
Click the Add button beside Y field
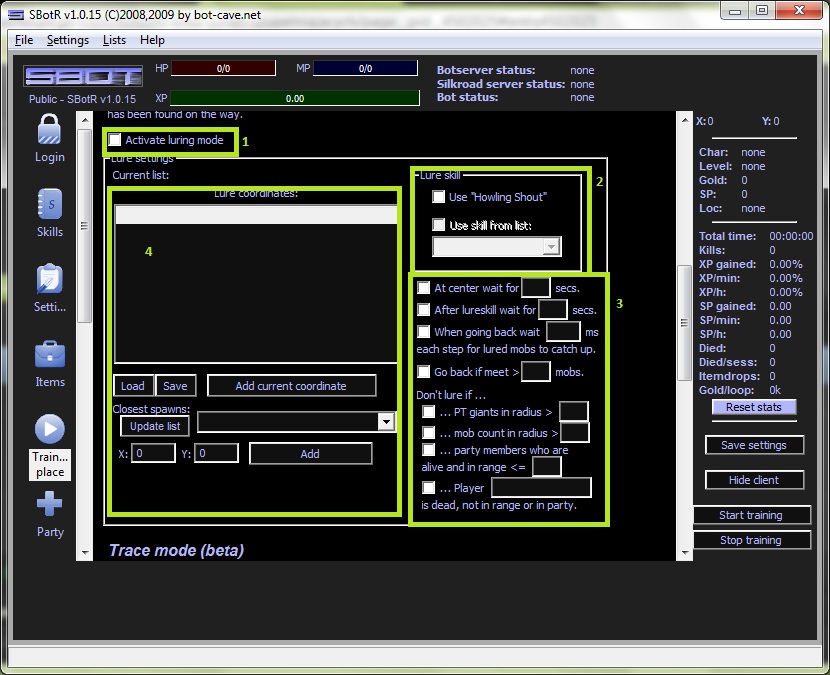310,454
